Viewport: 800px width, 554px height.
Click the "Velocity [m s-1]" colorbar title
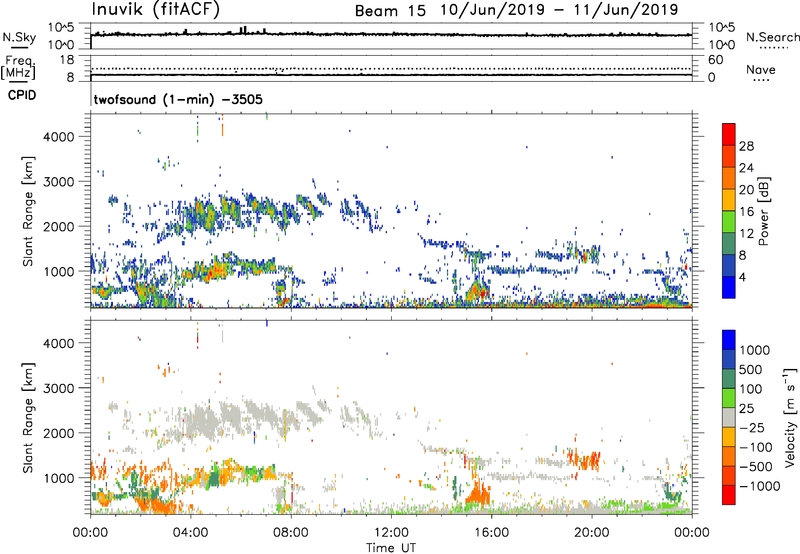tap(790, 417)
